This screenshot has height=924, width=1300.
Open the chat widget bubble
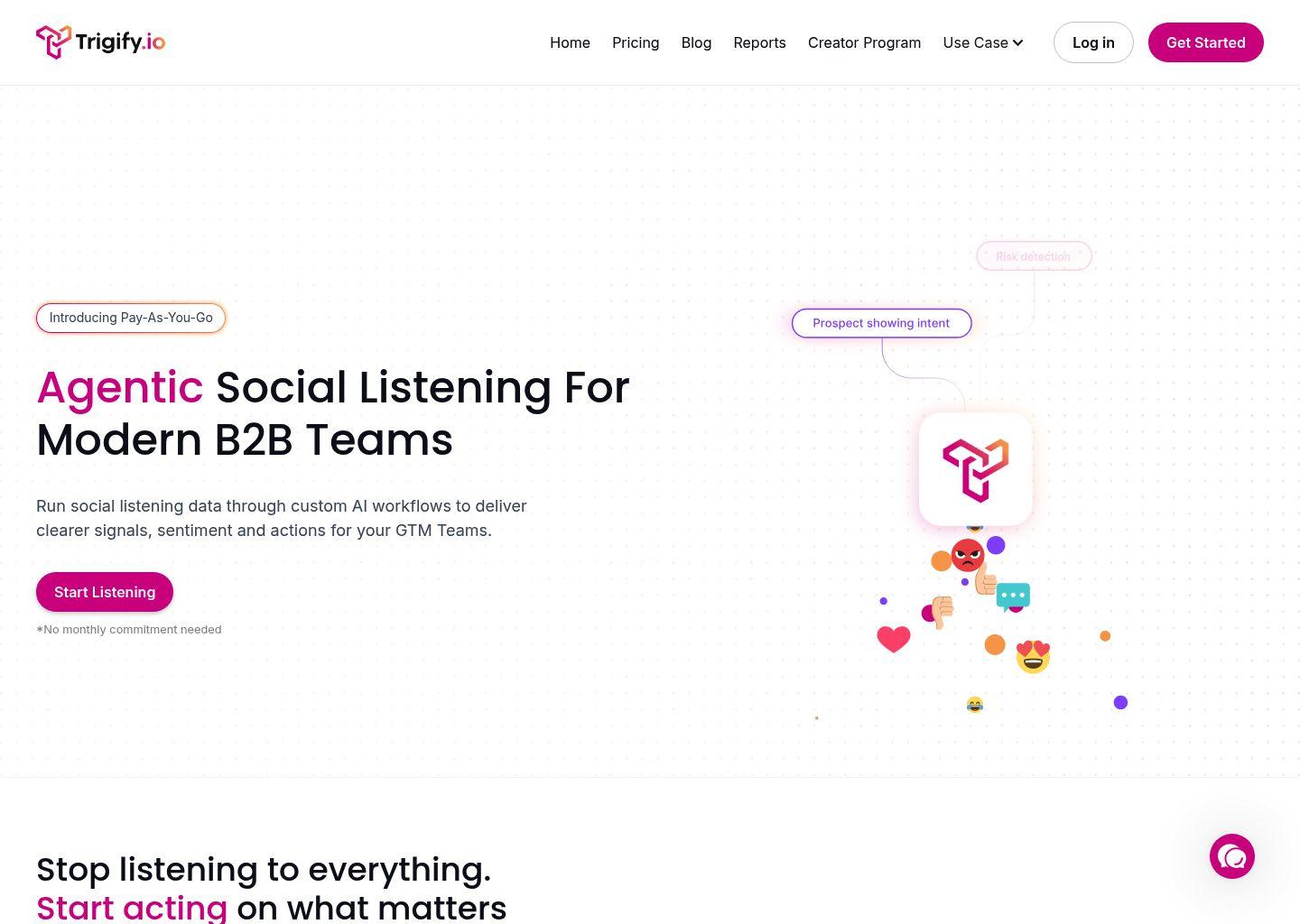[x=1232, y=856]
